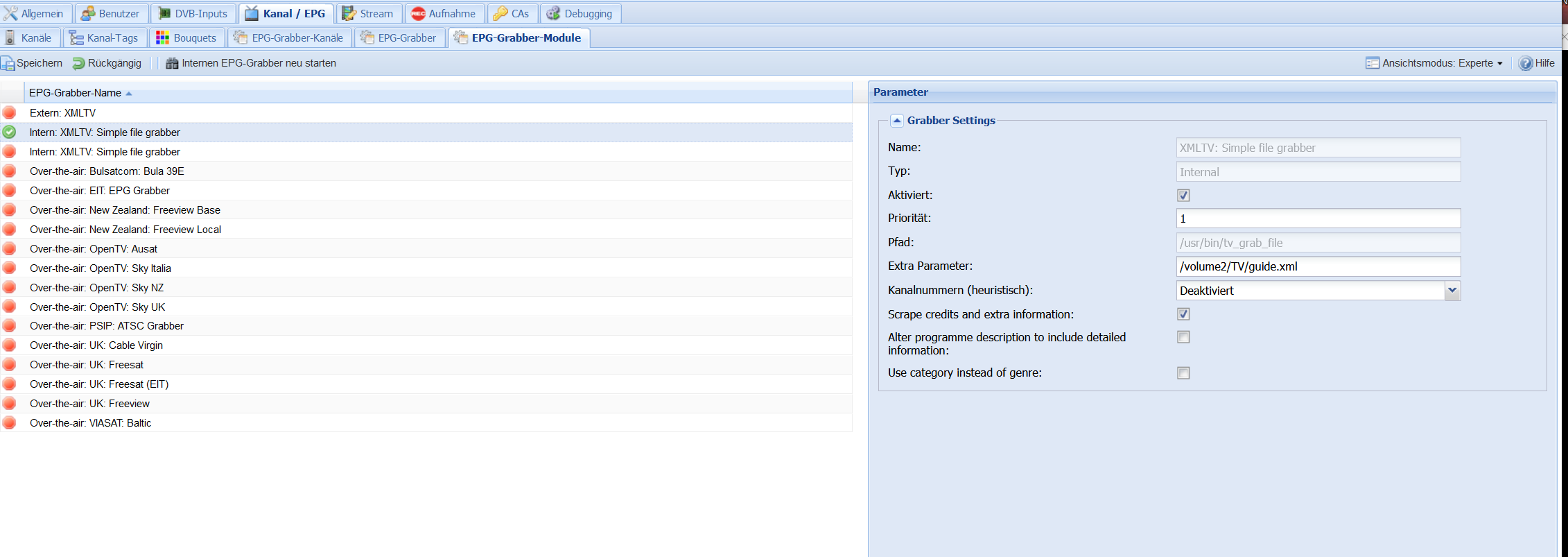Open the Kanalnummern (heuristisch) dropdown arrow

pyautogui.click(x=1452, y=291)
